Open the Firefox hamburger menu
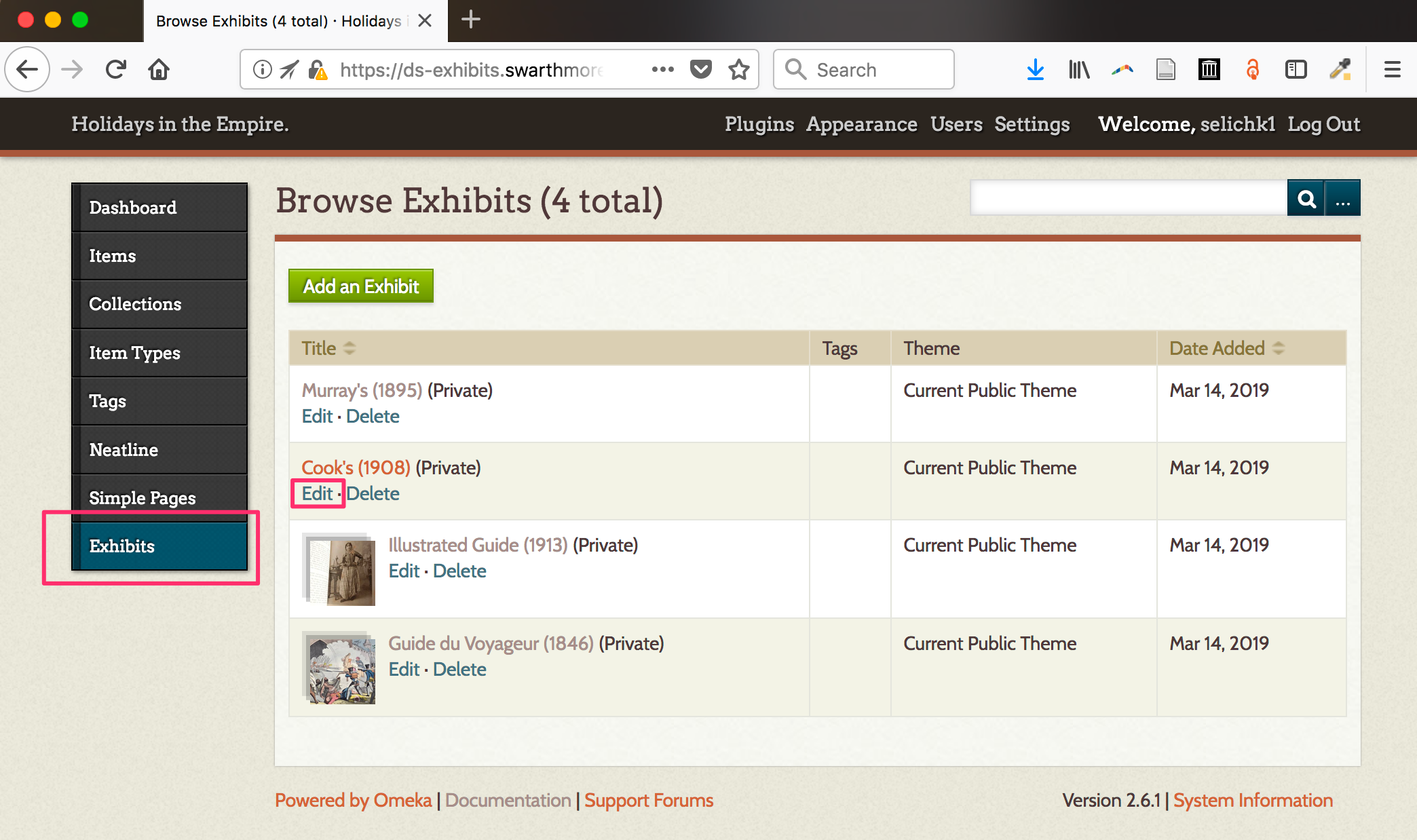 (1392, 69)
